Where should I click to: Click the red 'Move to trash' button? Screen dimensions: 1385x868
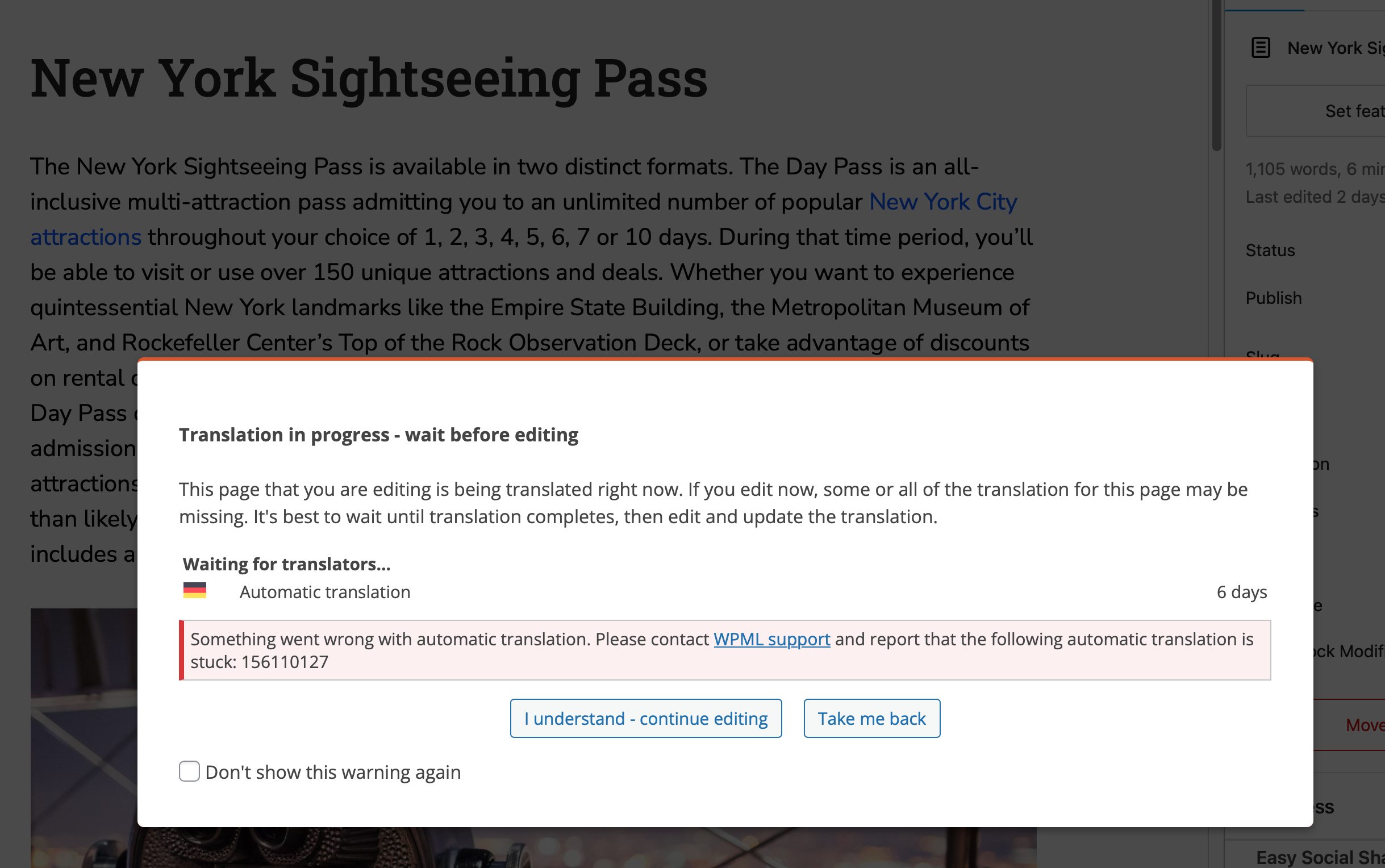(x=1365, y=725)
